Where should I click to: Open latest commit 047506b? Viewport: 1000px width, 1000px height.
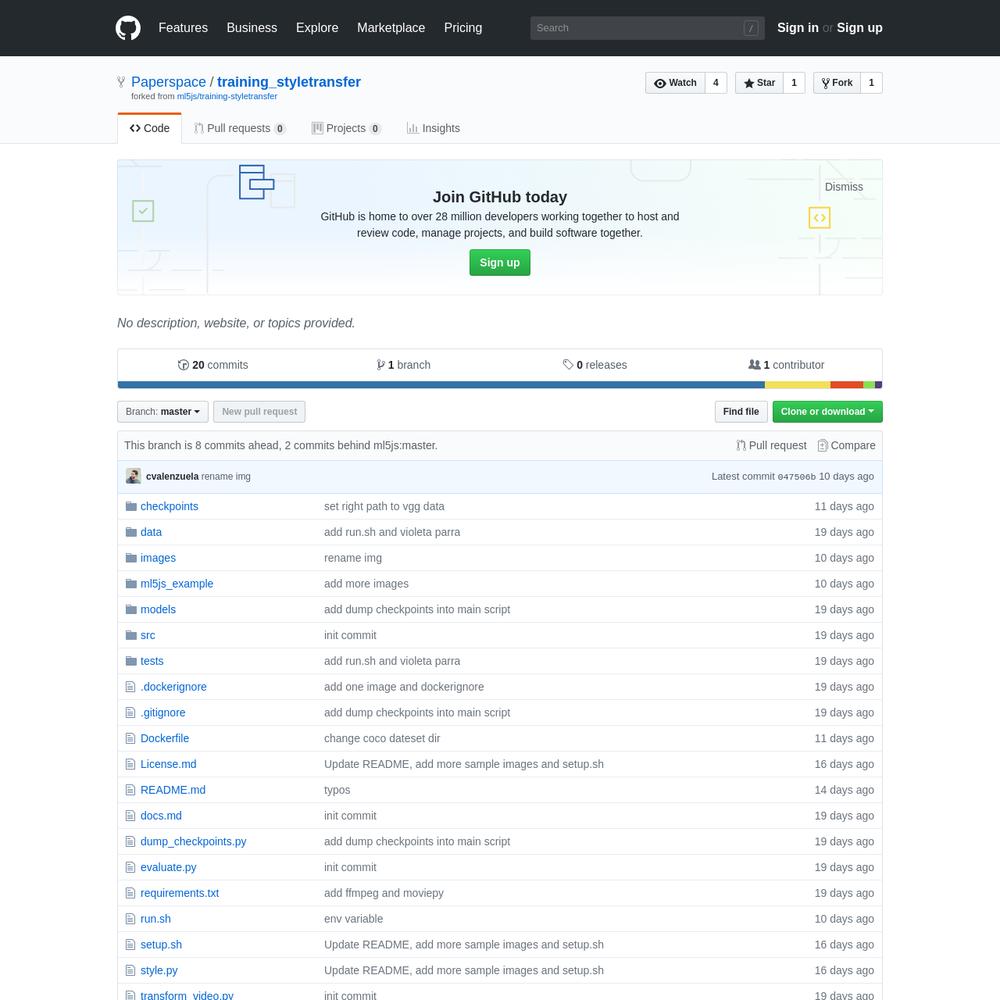point(797,477)
